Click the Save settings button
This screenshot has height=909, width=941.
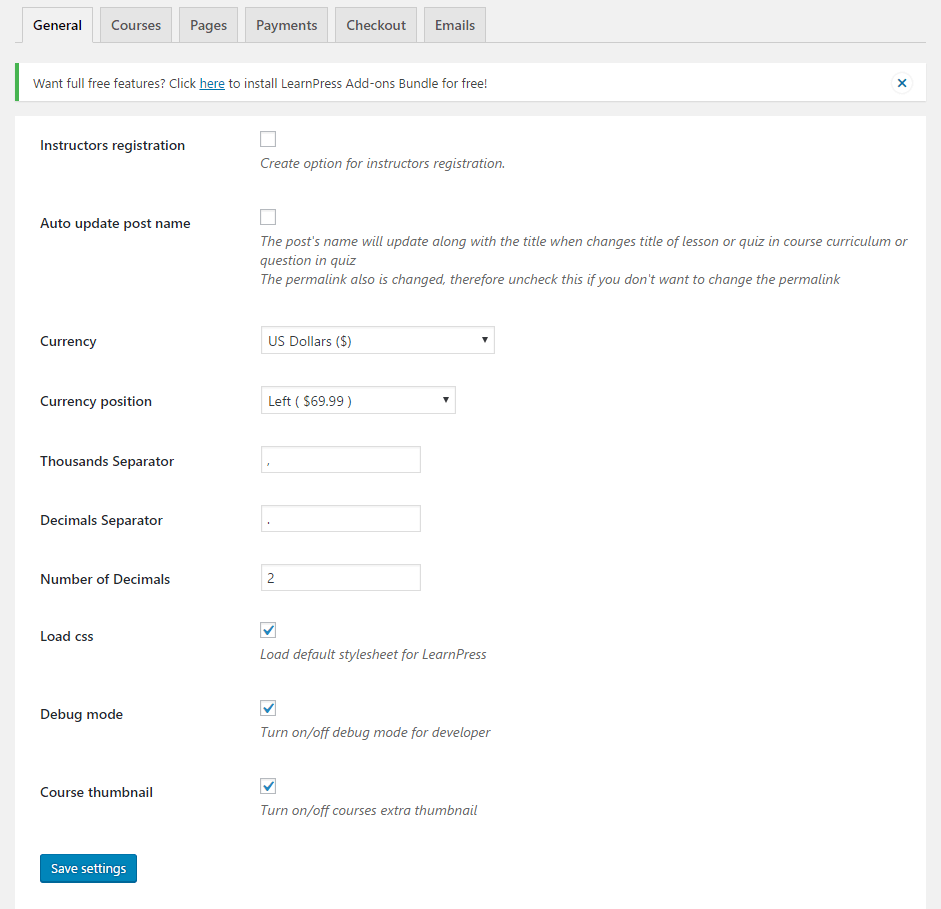[x=88, y=868]
